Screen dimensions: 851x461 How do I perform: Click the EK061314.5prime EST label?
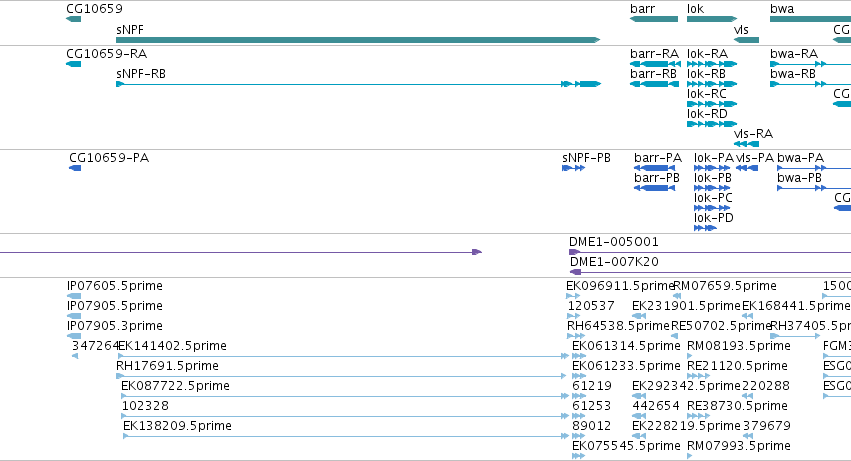(x=626, y=346)
